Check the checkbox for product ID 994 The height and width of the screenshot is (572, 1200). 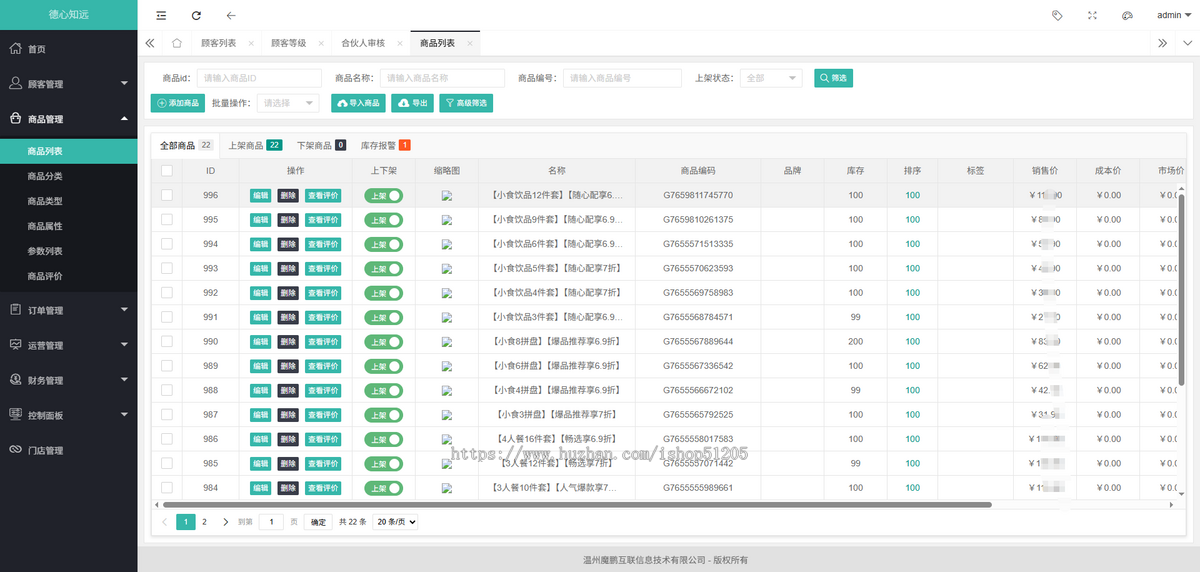(167, 244)
